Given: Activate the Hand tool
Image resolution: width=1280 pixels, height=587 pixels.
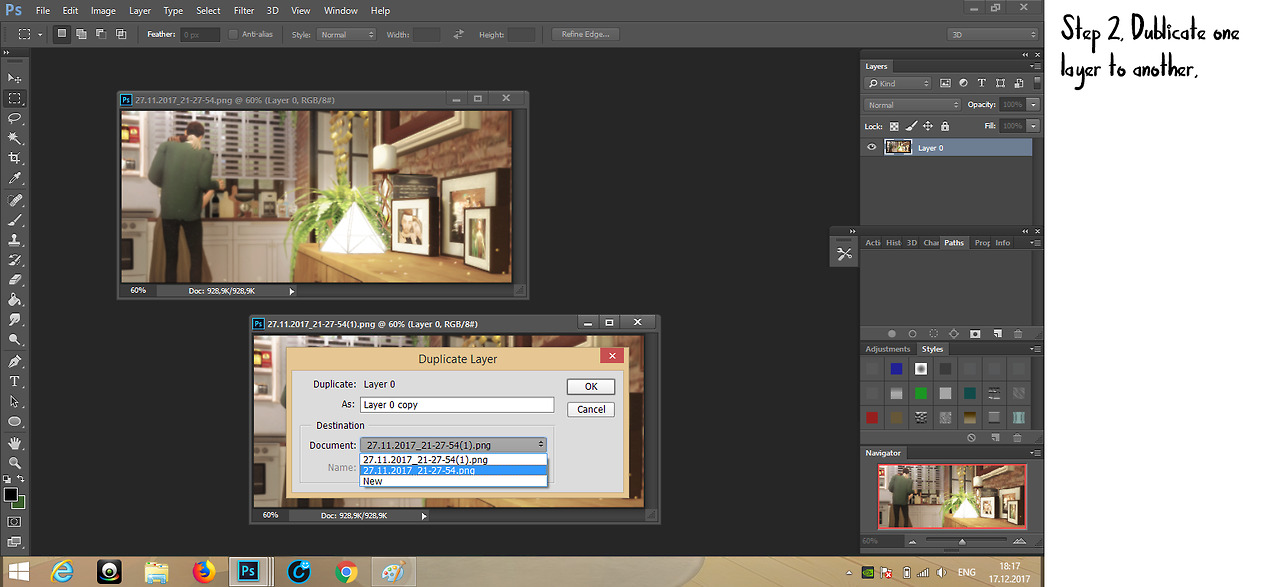Looking at the screenshot, I should click(x=15, y=442).
